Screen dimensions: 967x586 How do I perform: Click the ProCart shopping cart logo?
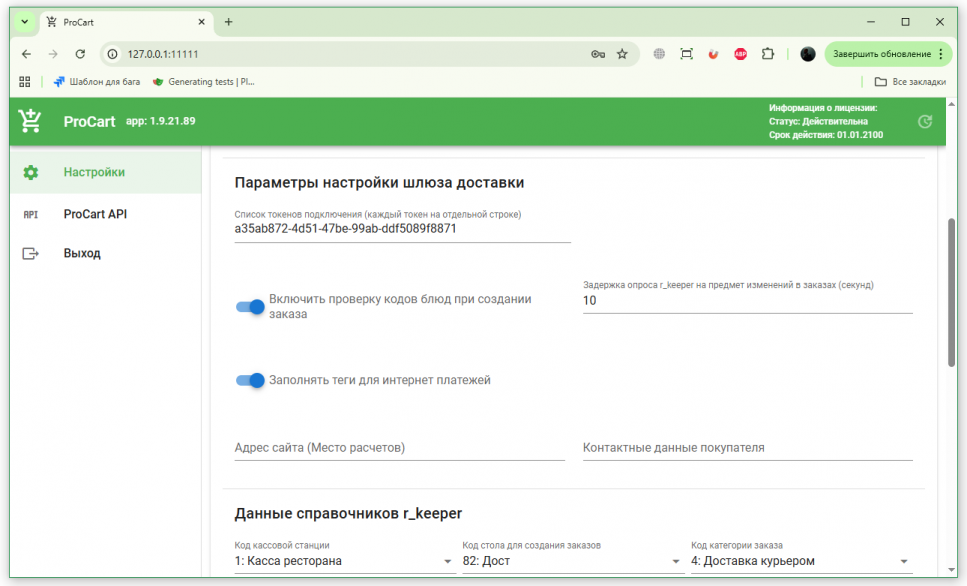point(30,121)
